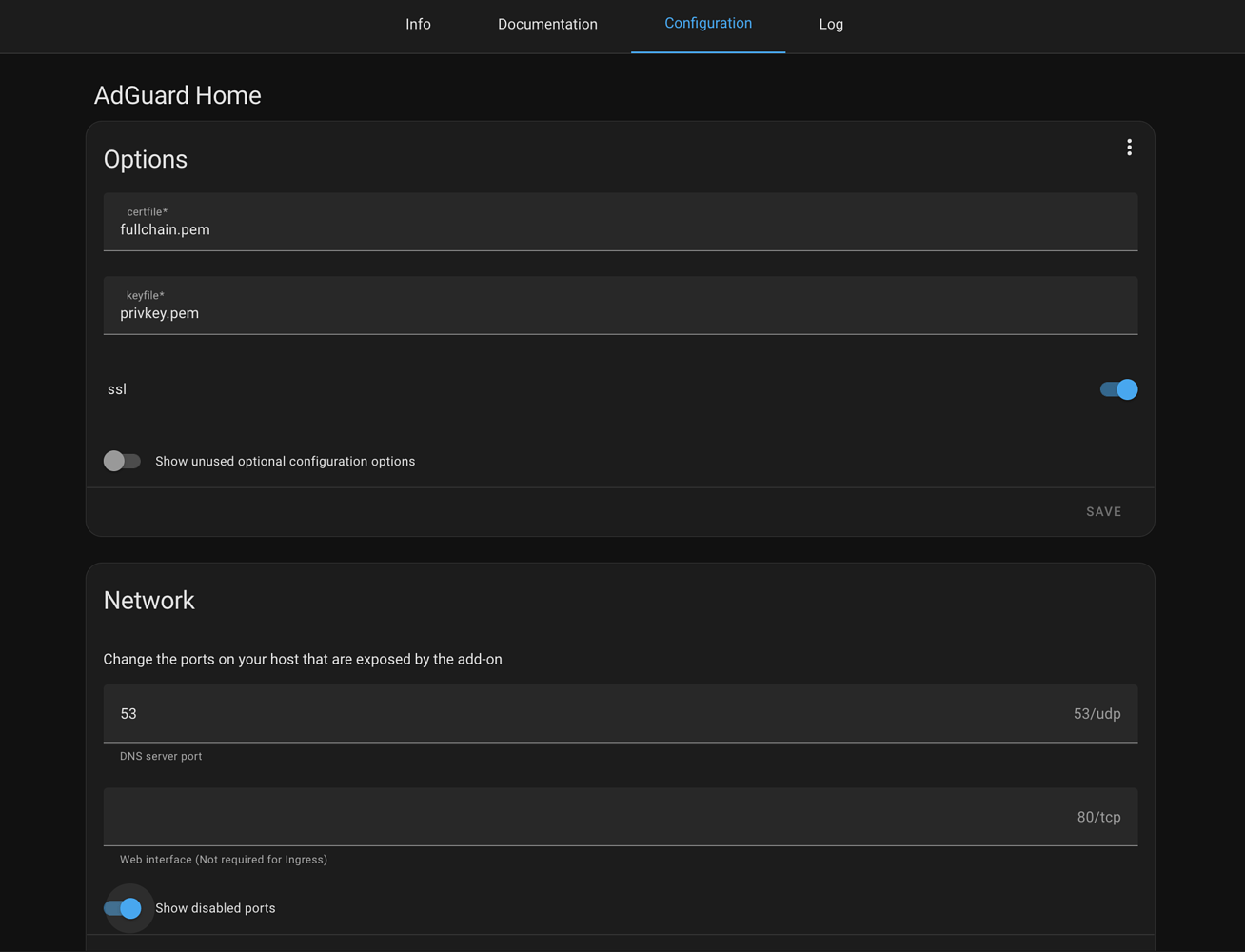
Task: Click the DNS server port helper text
Action: click(x=160, y=755)
